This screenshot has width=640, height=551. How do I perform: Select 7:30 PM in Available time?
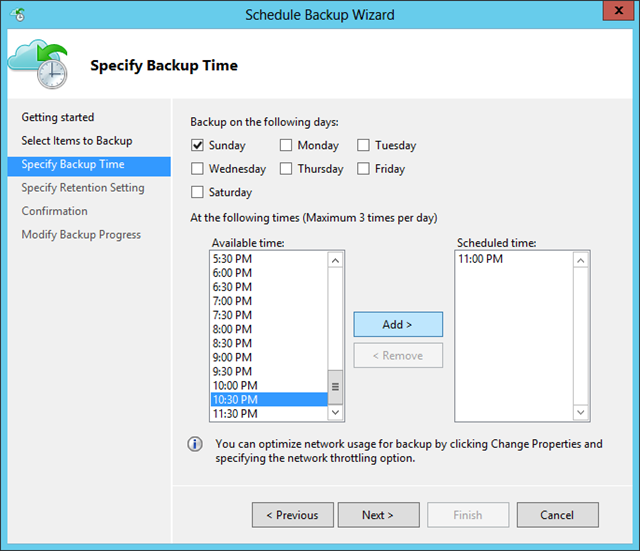pos(269,315)
